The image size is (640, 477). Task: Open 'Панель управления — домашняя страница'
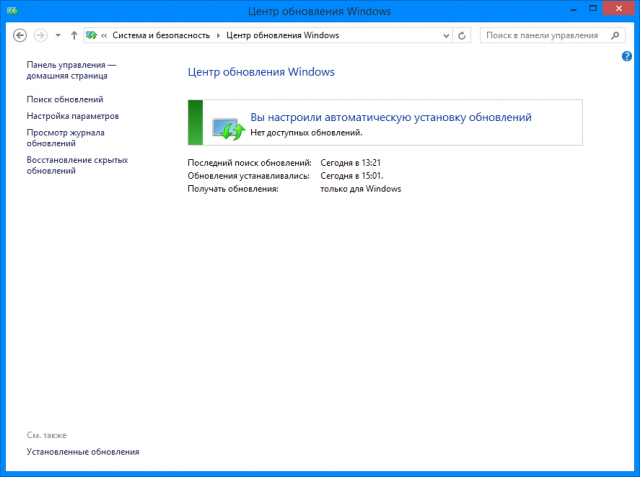coord(71,70)
